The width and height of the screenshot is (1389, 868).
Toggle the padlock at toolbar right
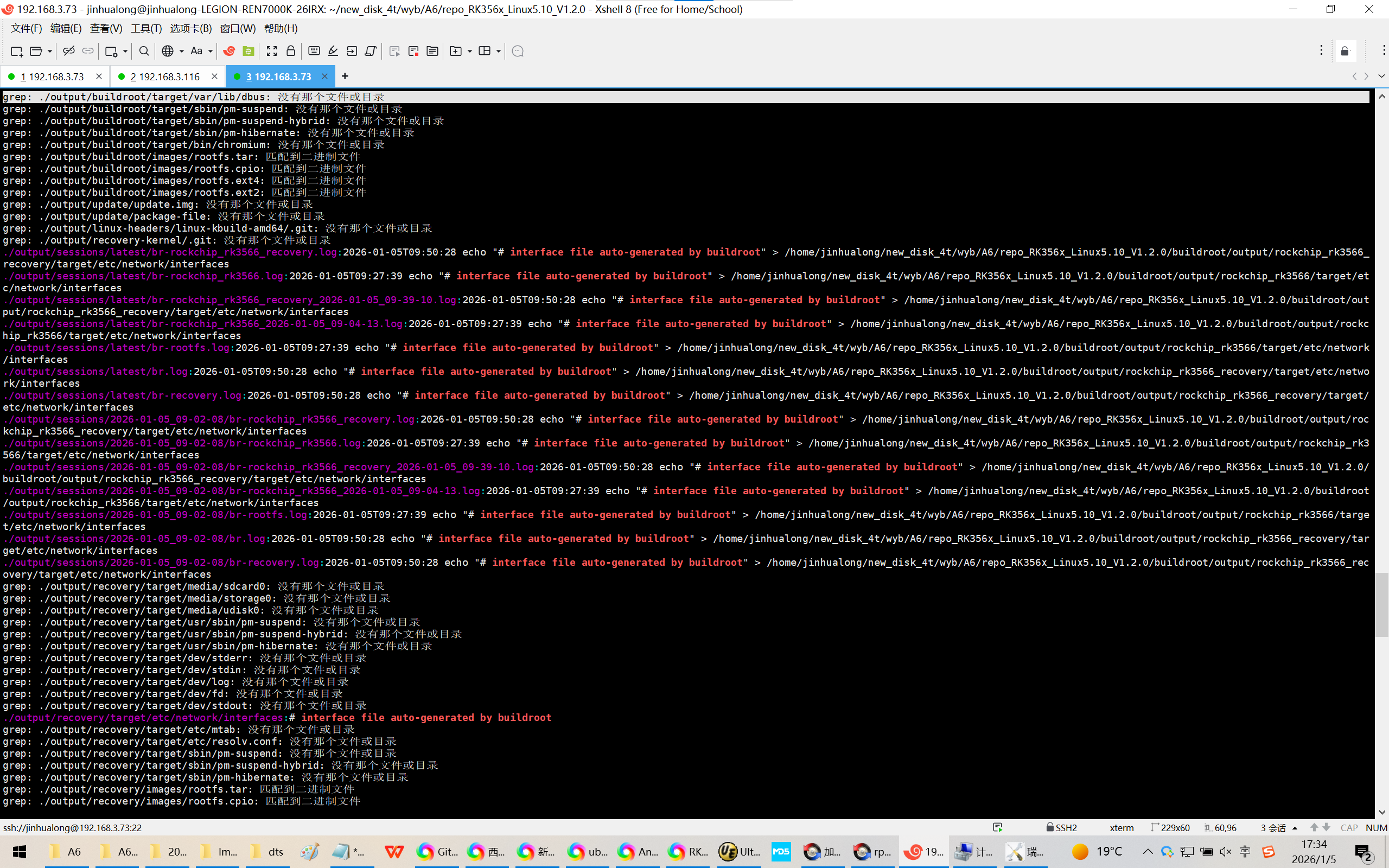[1345, 51]
